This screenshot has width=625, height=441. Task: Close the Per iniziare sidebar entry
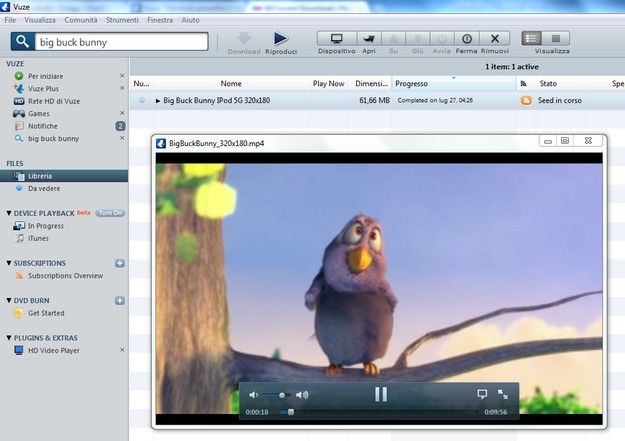click(122, 76)
